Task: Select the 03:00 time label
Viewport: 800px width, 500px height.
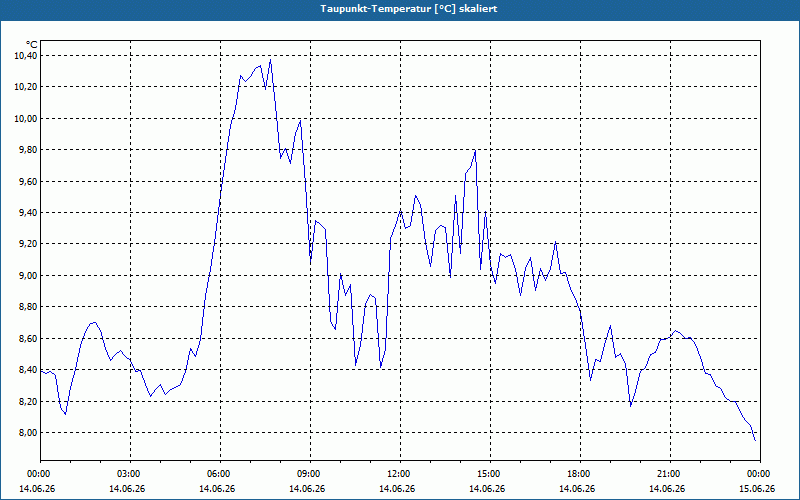Action: click(x=131, y=474)
